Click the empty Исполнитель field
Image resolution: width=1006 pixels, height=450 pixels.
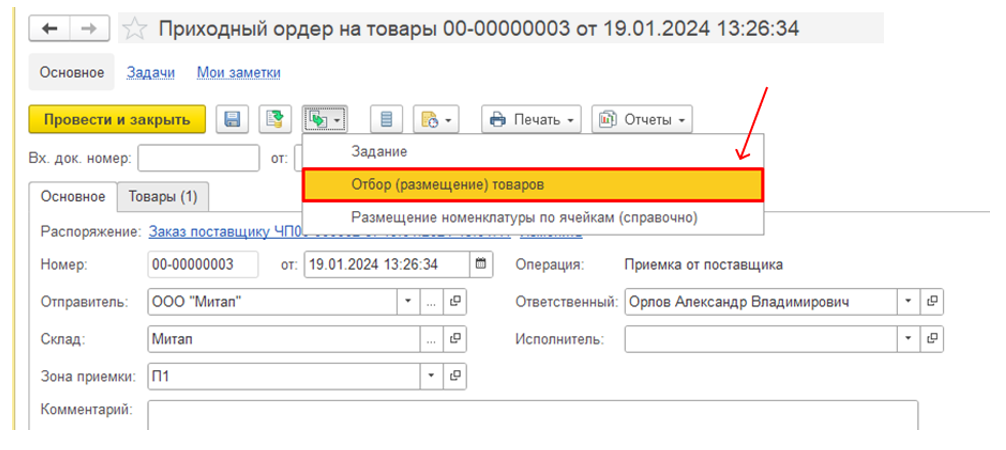pyautogui.click(x=760, y=339)
